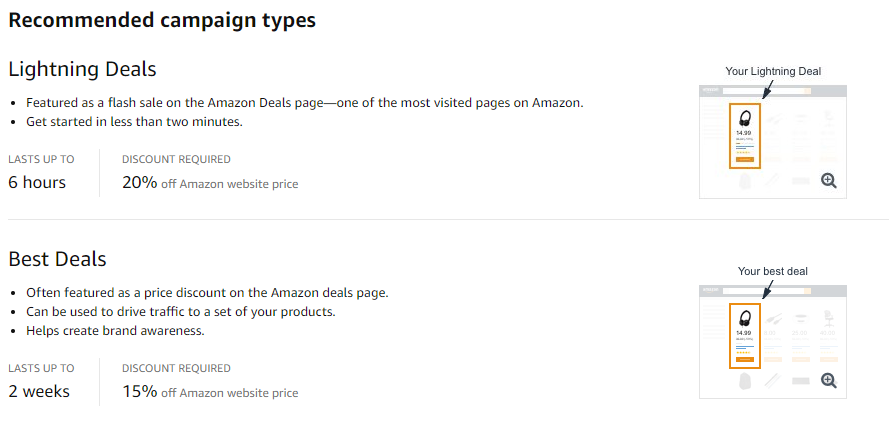Click the arrow below 'Your Lightning Deal' label
The image size is (894, 423).
[767, 88]
